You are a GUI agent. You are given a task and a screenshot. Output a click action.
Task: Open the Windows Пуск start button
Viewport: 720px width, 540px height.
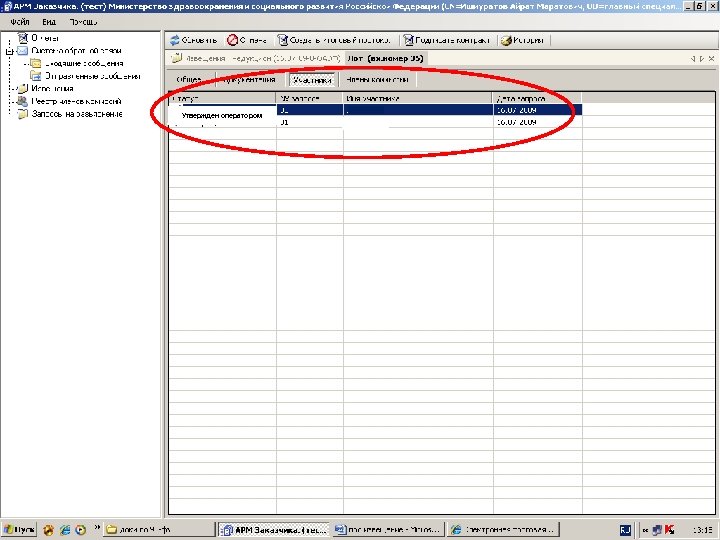[x=19, y=529]
